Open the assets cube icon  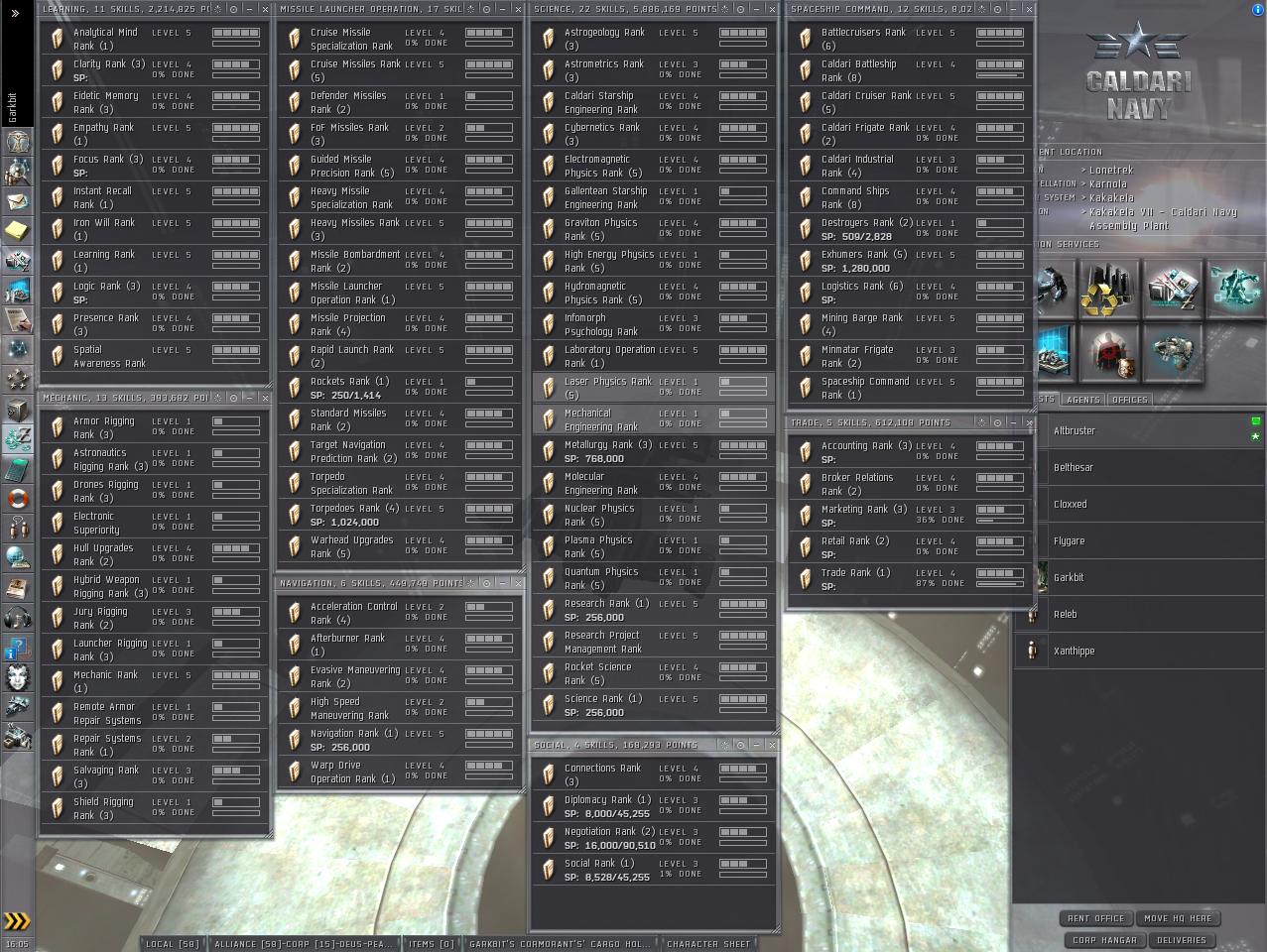[18, 409]
